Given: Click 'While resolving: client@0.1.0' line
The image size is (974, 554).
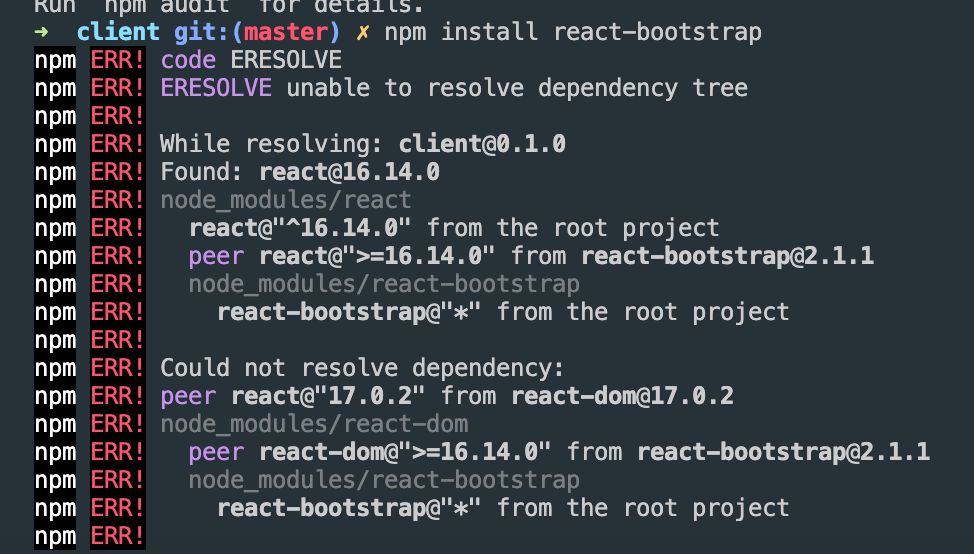Looking at the screenshot, I should pyautogui.click(x=363, y=144).
